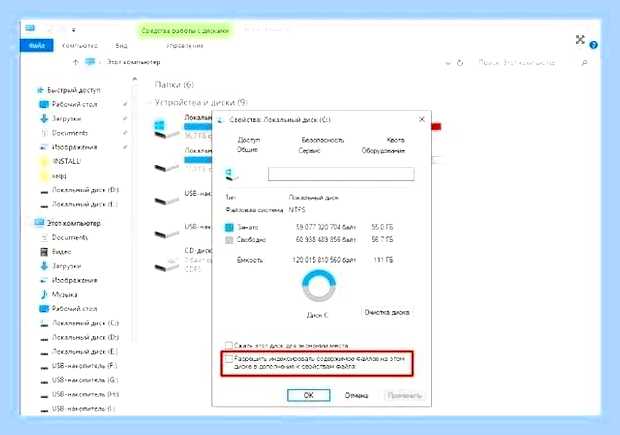Open the Компьютер ribbon tab
620x435 pixels.
80,45
